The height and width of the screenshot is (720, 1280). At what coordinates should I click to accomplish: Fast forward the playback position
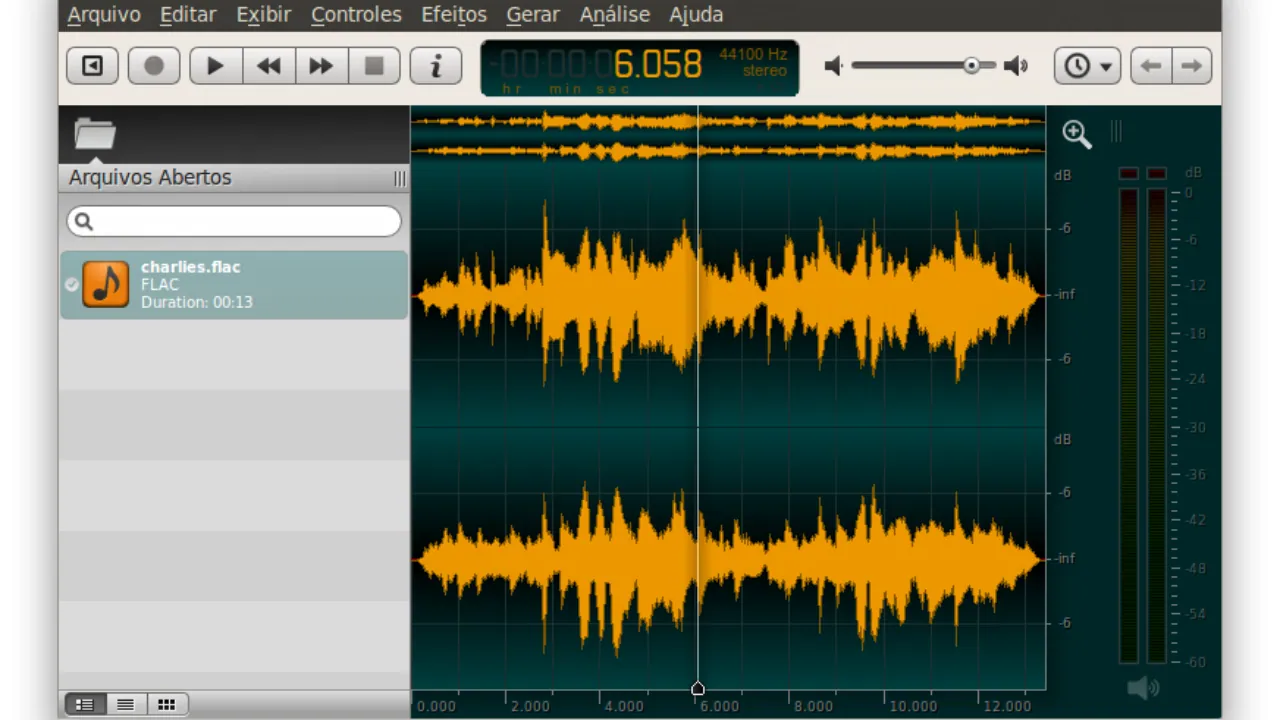coord(321,66)
